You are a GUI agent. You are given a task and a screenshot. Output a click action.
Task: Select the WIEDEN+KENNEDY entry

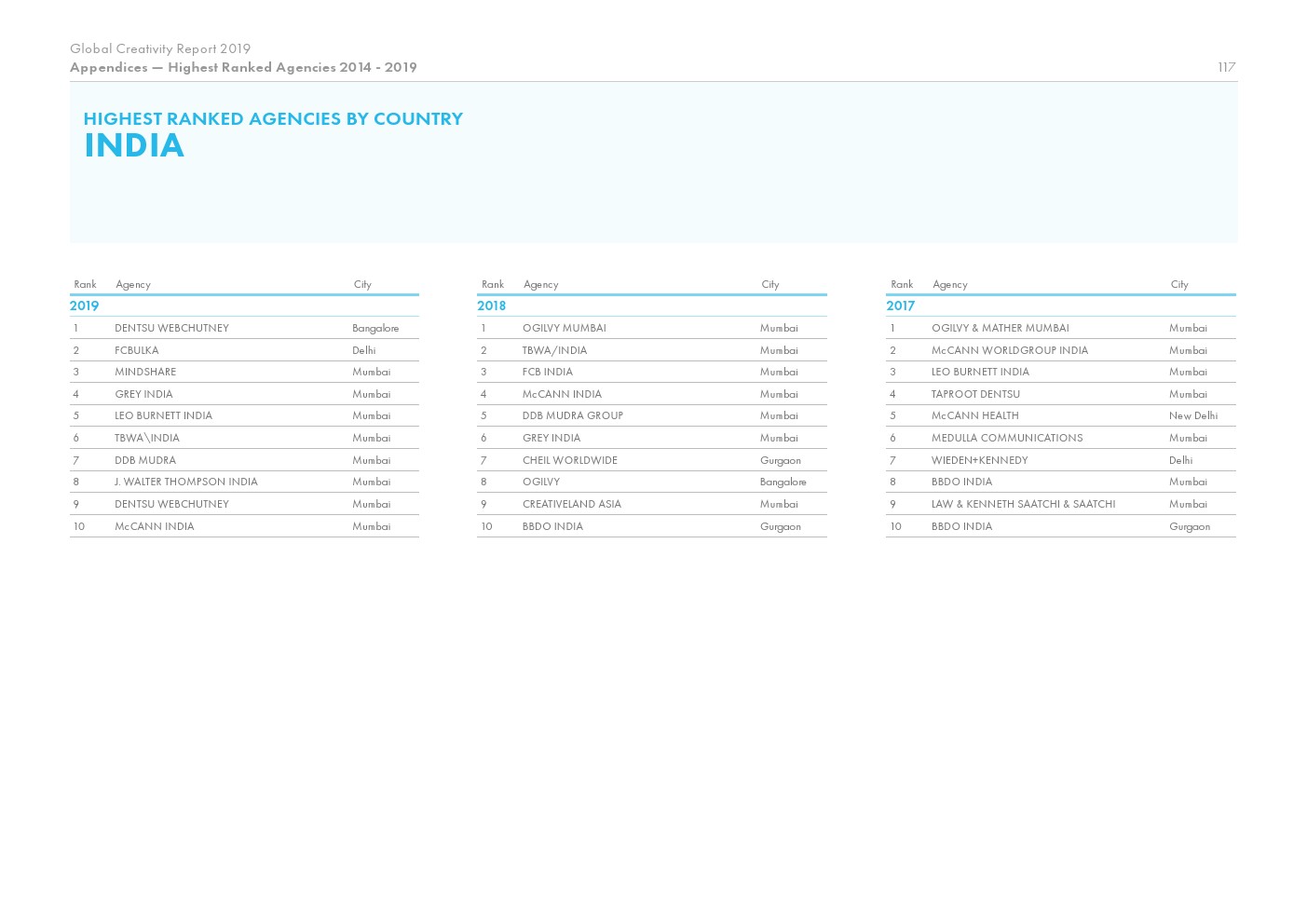click(x=979, y=460)
